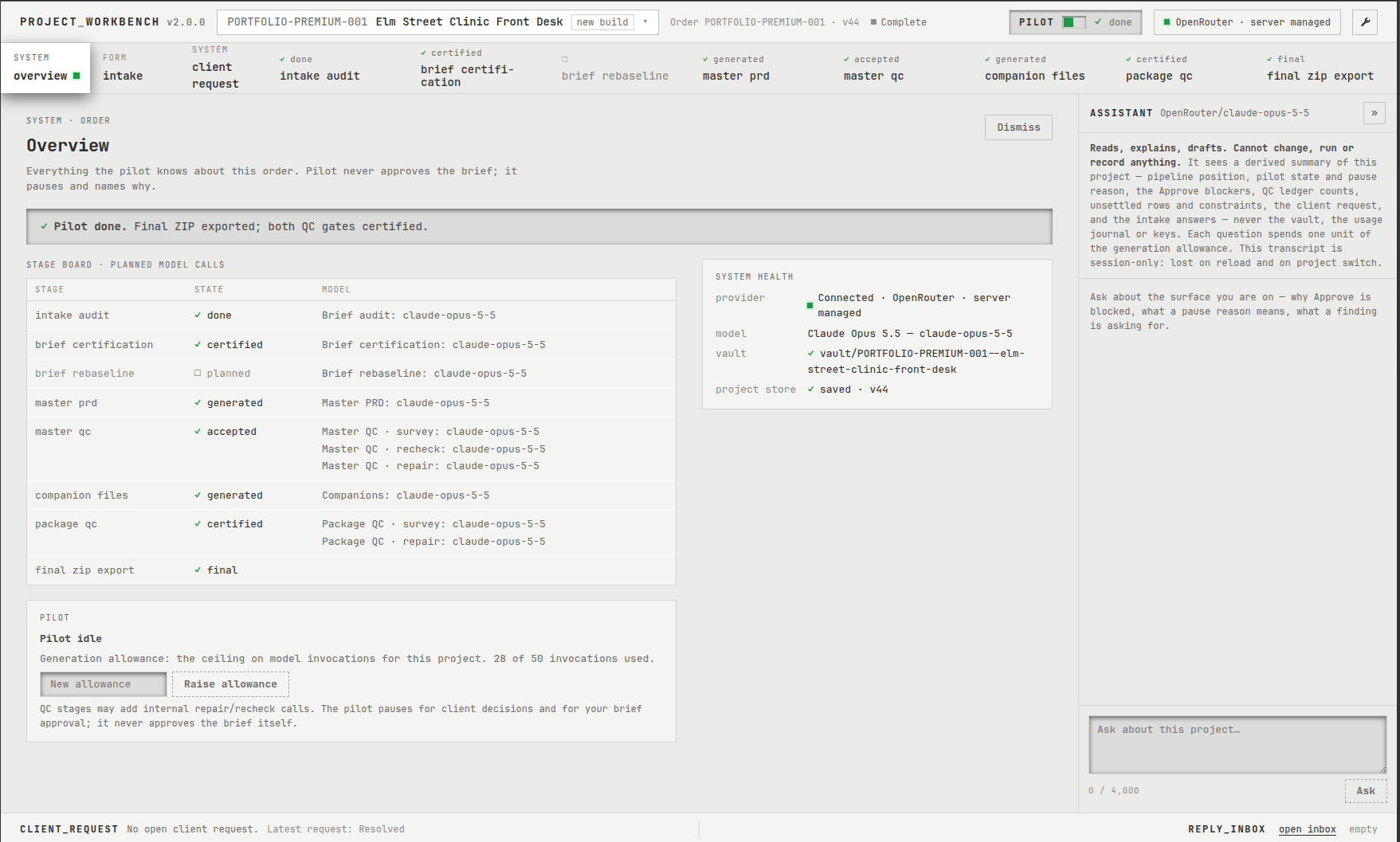The image size is (1400, 842).
Task: Click the checkmark beside 'final' in final zip export row
Action: (198, 570)
